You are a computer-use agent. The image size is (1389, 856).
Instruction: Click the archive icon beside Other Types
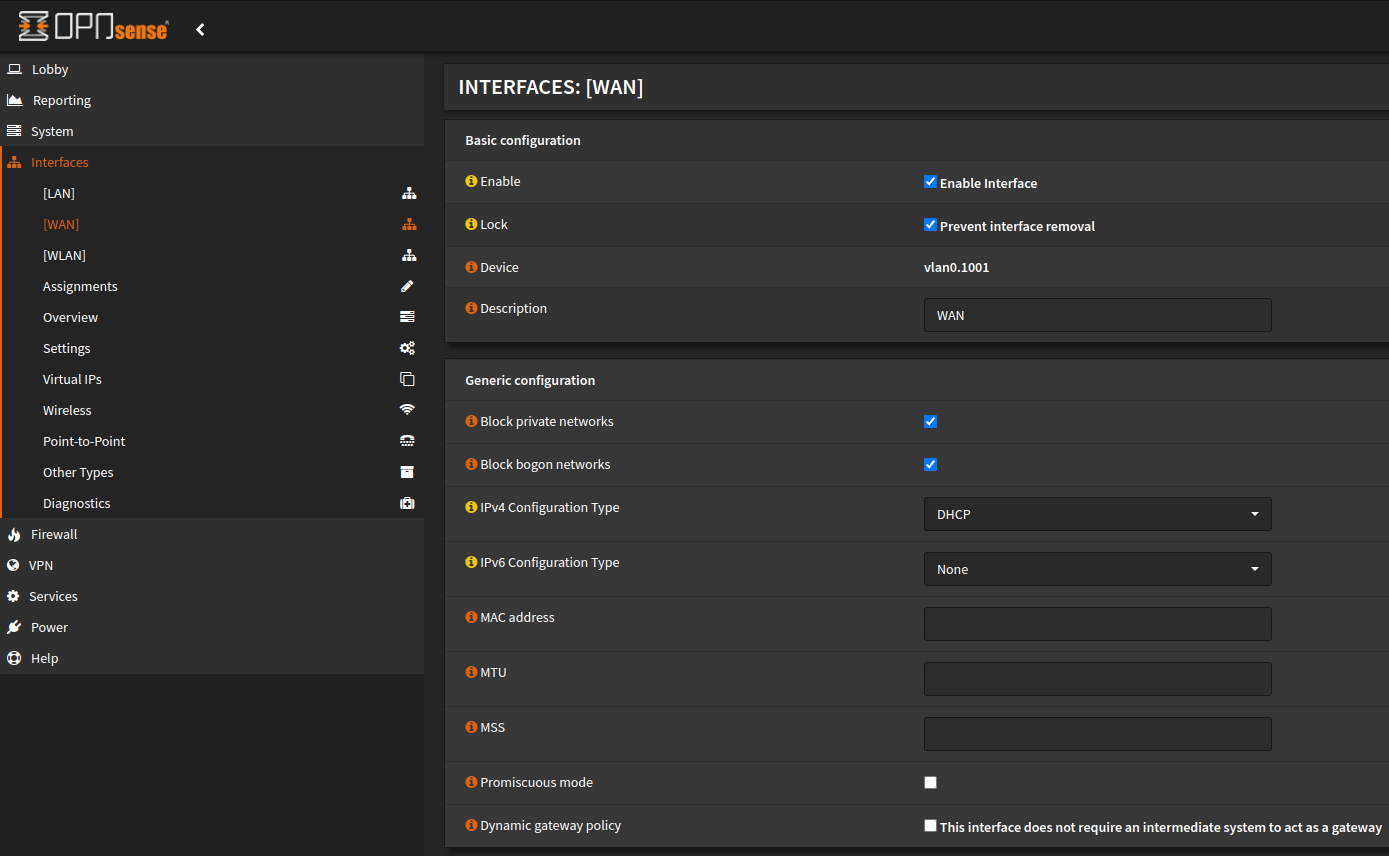click(x=407, y=472)
